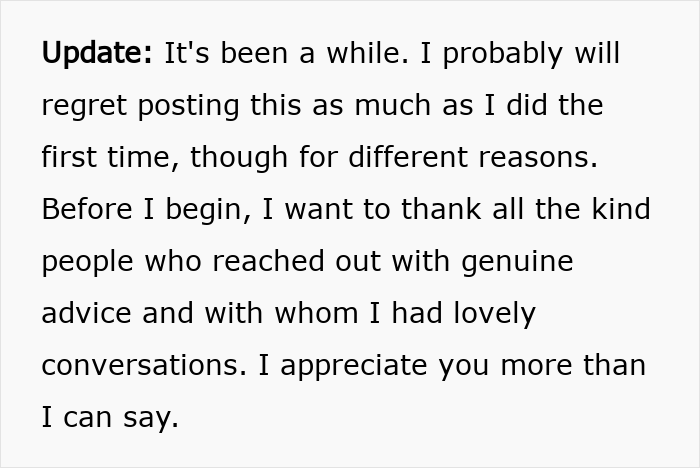Viewport: 700px width, 468px height.
Task: Click the final words 'I can say.'
Action: coord(110,418)
